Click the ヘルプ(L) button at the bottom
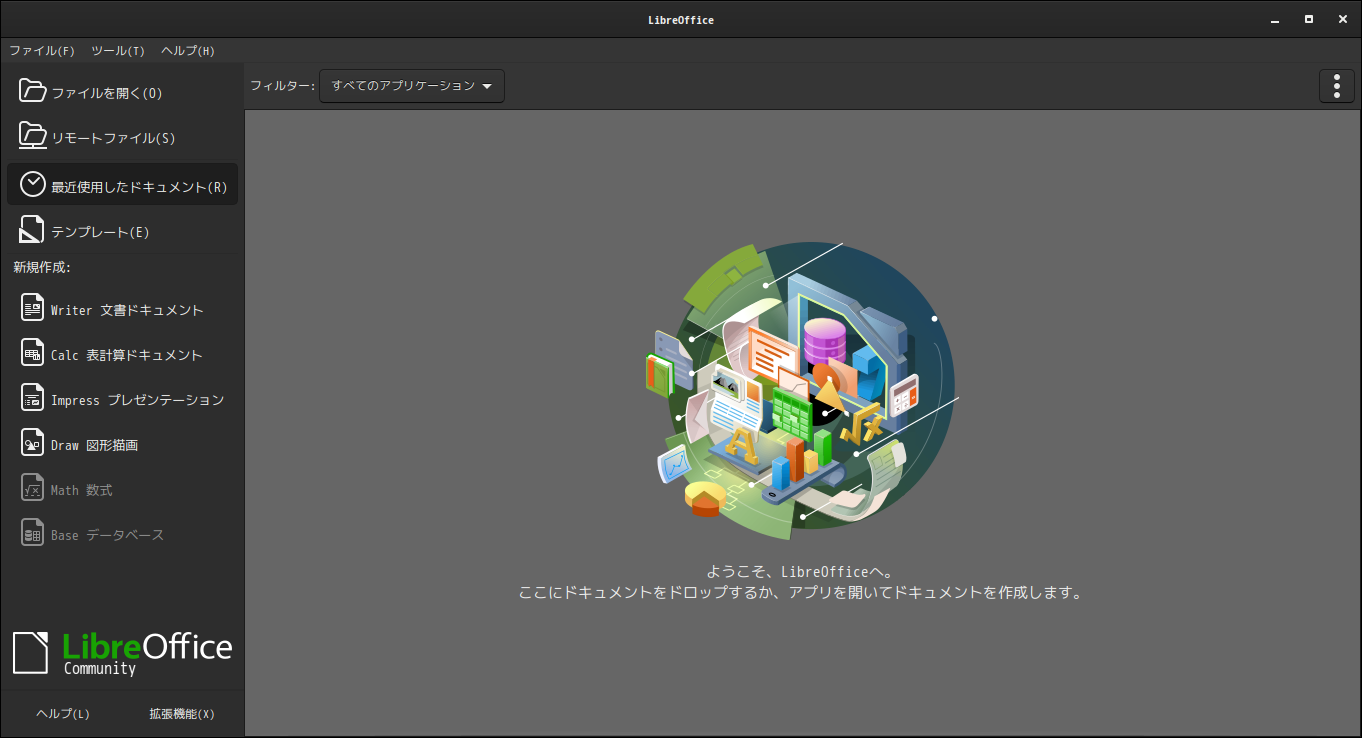 pos(63,714)
